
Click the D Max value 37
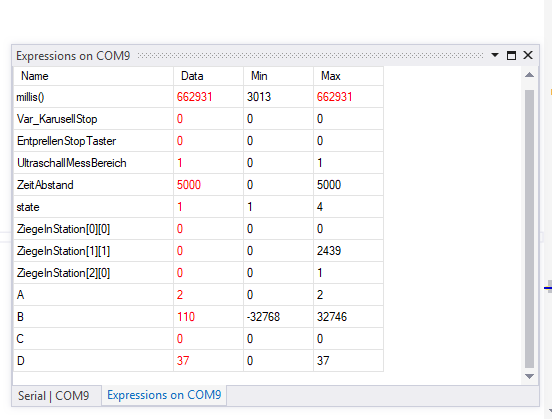[323, 361]
